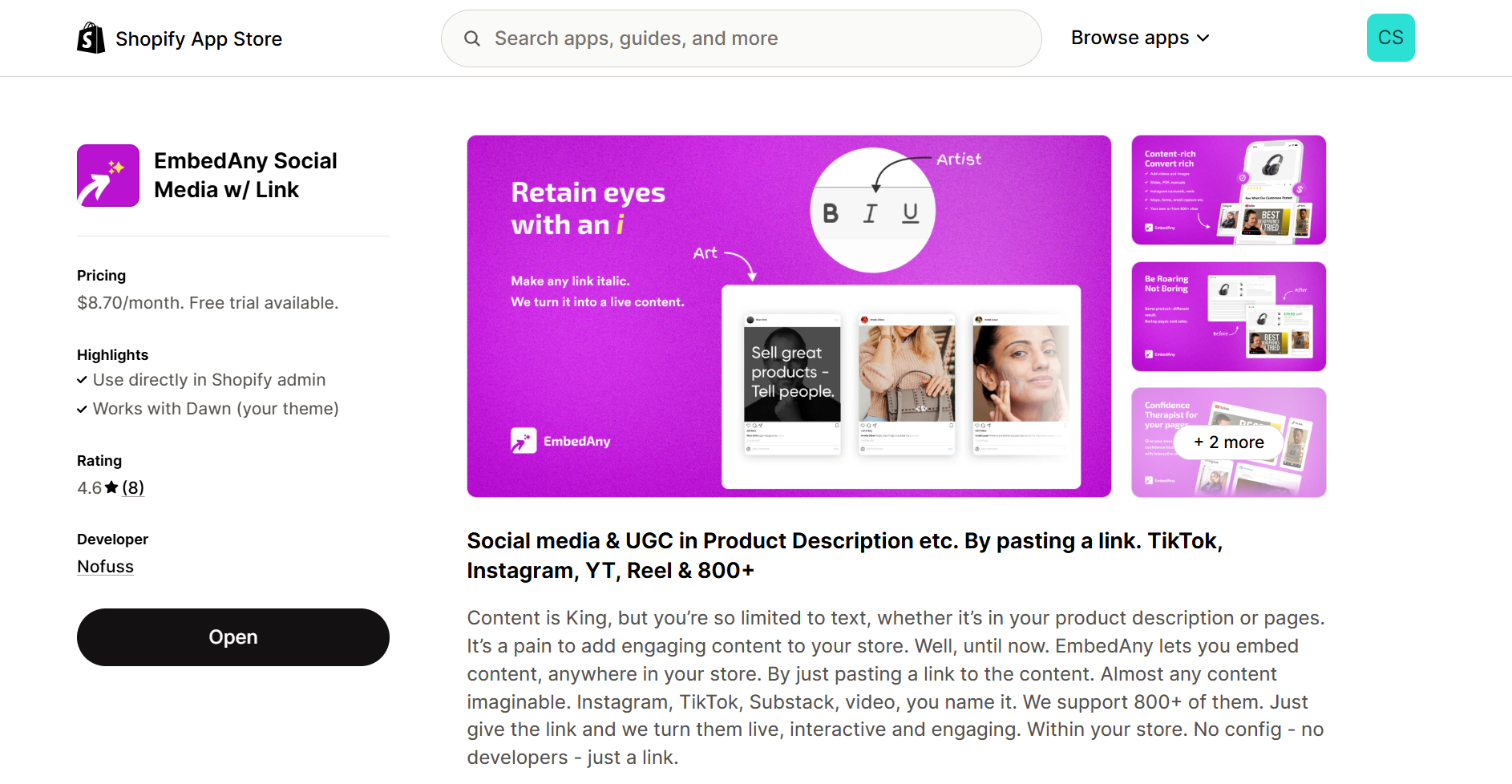Image resolution: width=1512 pixels, height=784 pixels.
Task: Click the Bold B icon in the banner
Action: tap(831, 212)
